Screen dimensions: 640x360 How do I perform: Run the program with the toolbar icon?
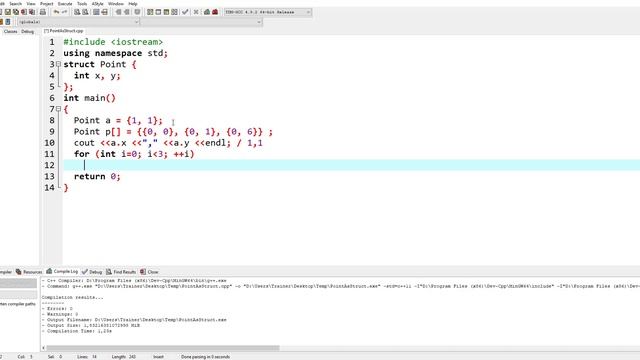[158, 12]
